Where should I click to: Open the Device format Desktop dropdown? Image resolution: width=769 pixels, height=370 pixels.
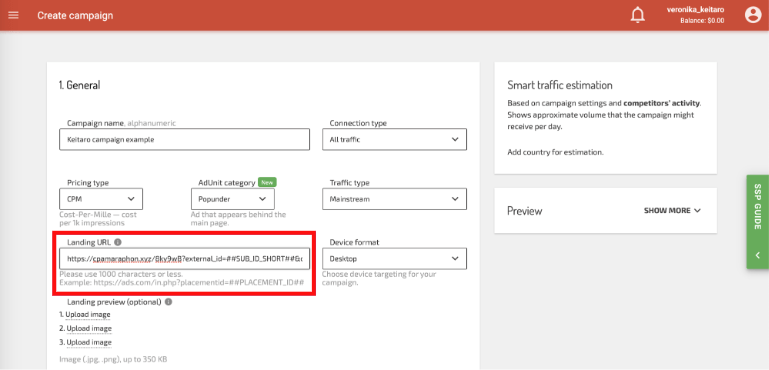(x=394, y=259)
